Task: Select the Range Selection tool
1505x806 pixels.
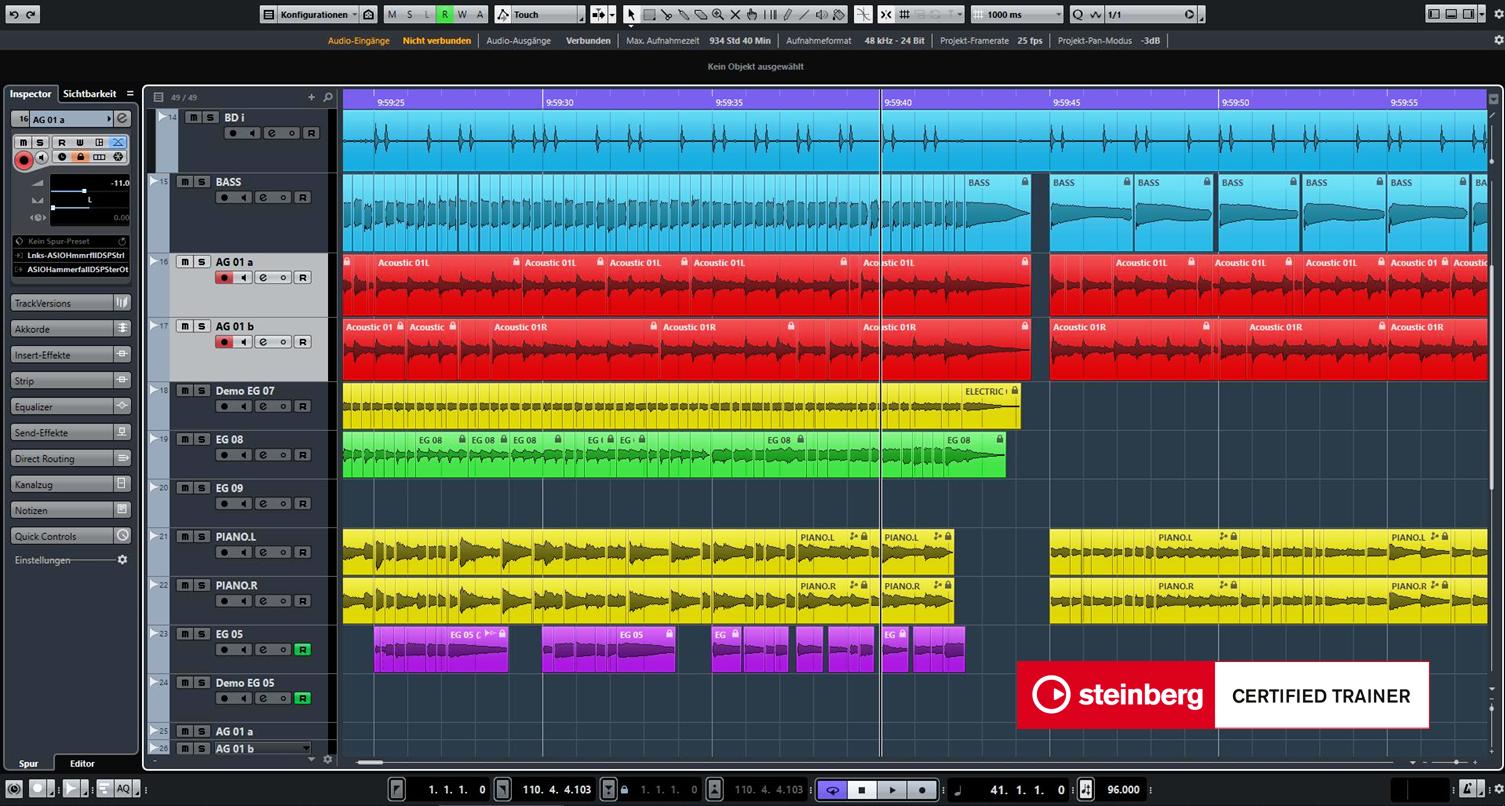Action: coord(649,14)
